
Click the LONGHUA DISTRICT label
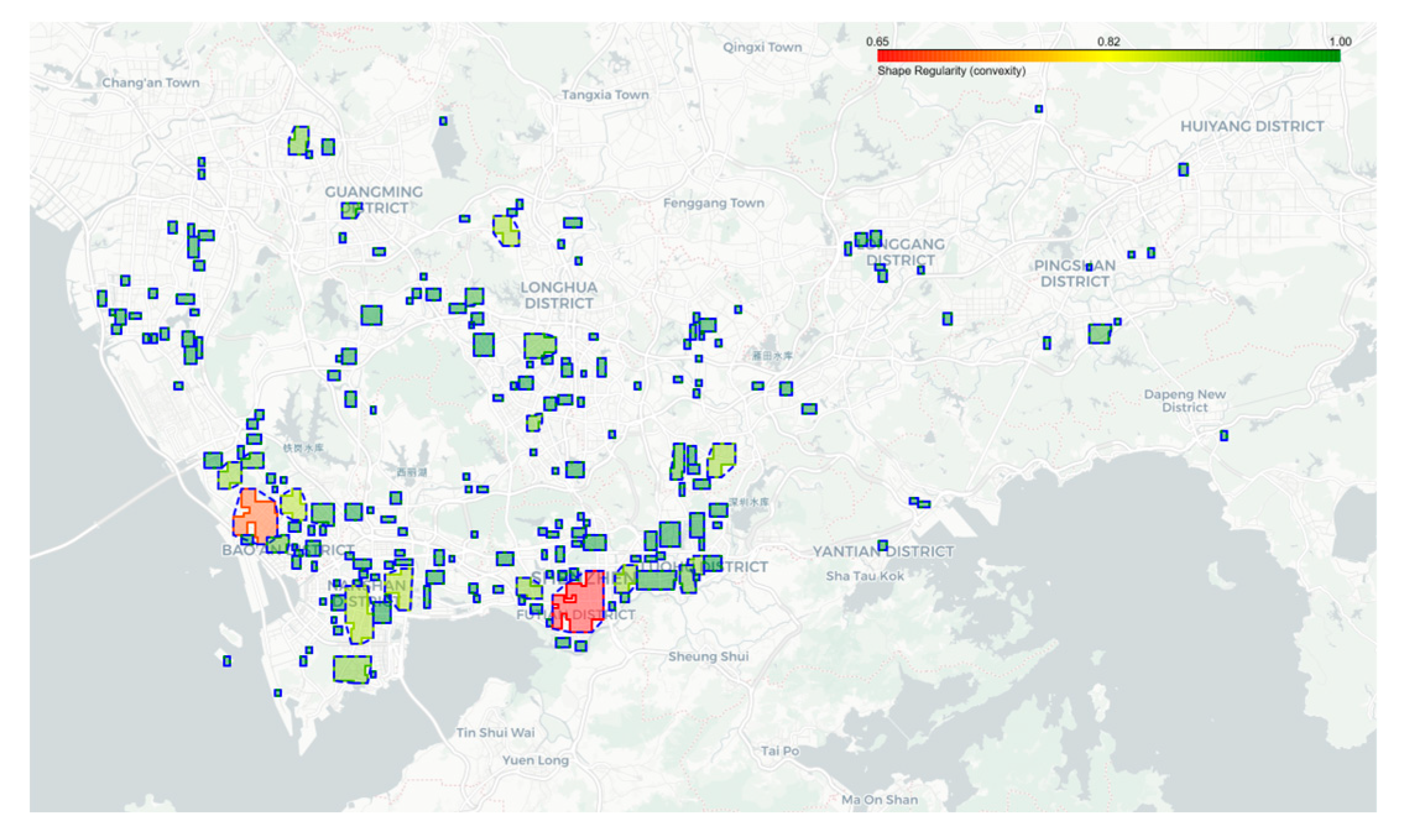click(x=558, y=295)
